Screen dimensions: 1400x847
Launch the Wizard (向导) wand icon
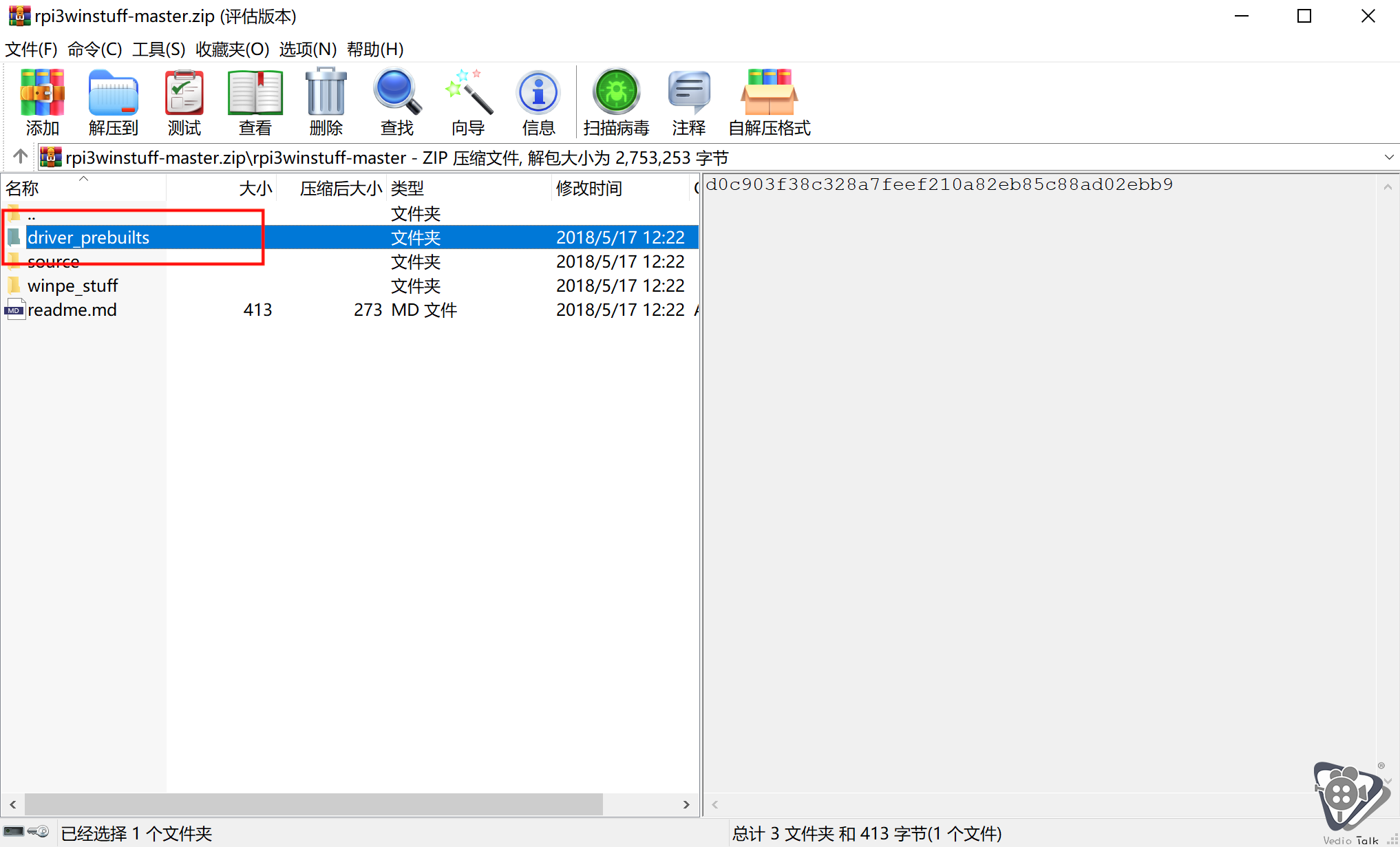click(x=468, y=92)
